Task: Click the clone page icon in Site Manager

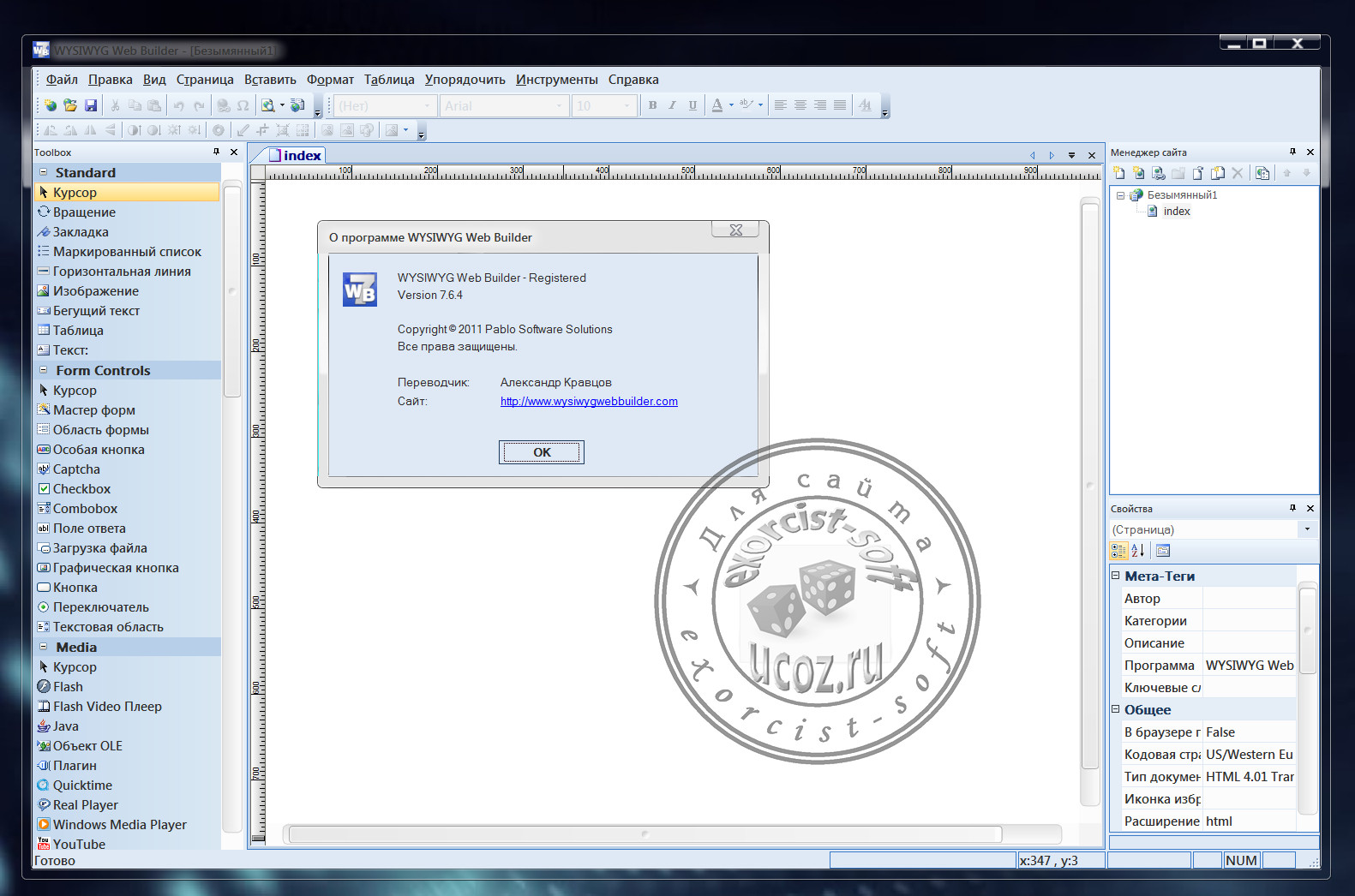Action: pyautogui.click(x=1217, y=173)
